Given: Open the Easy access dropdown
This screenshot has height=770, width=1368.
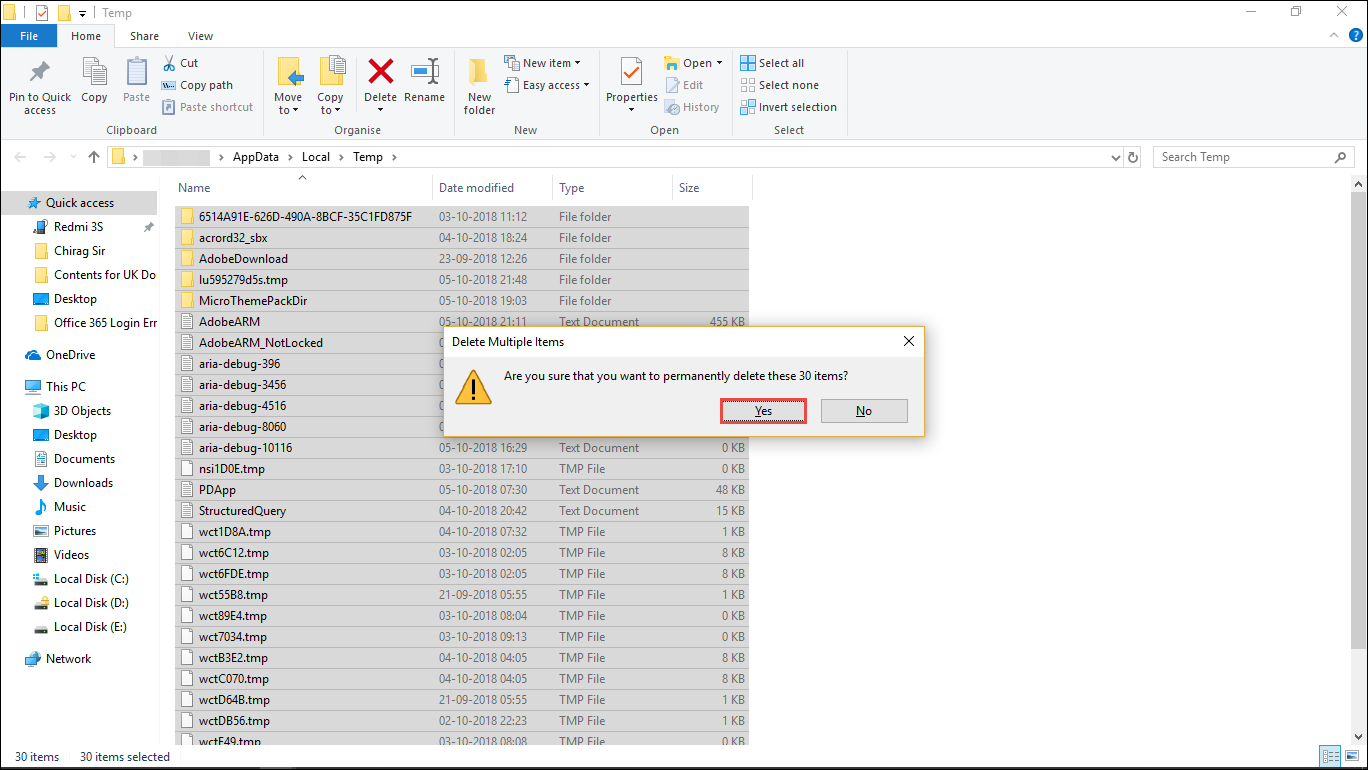Looking at the screenshot, I should [547, 85].
